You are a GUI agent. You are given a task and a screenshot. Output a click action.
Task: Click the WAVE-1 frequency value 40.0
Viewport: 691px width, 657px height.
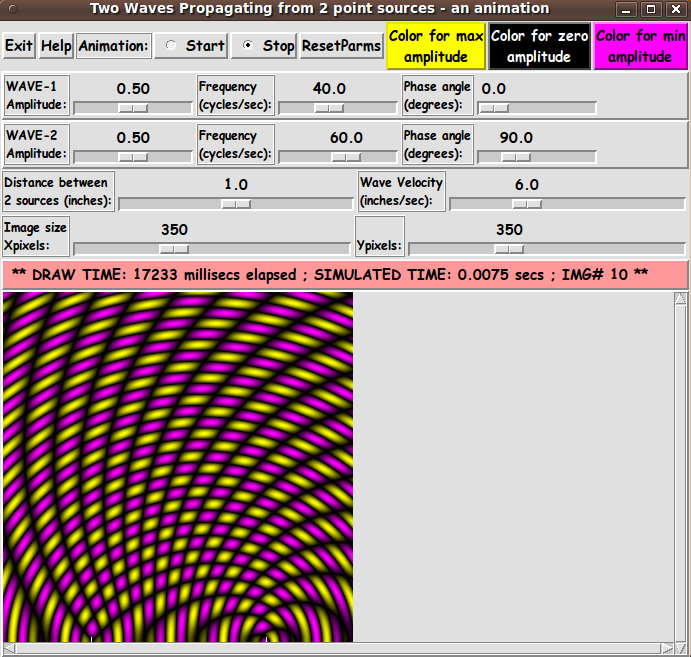[x=329, y=89]
